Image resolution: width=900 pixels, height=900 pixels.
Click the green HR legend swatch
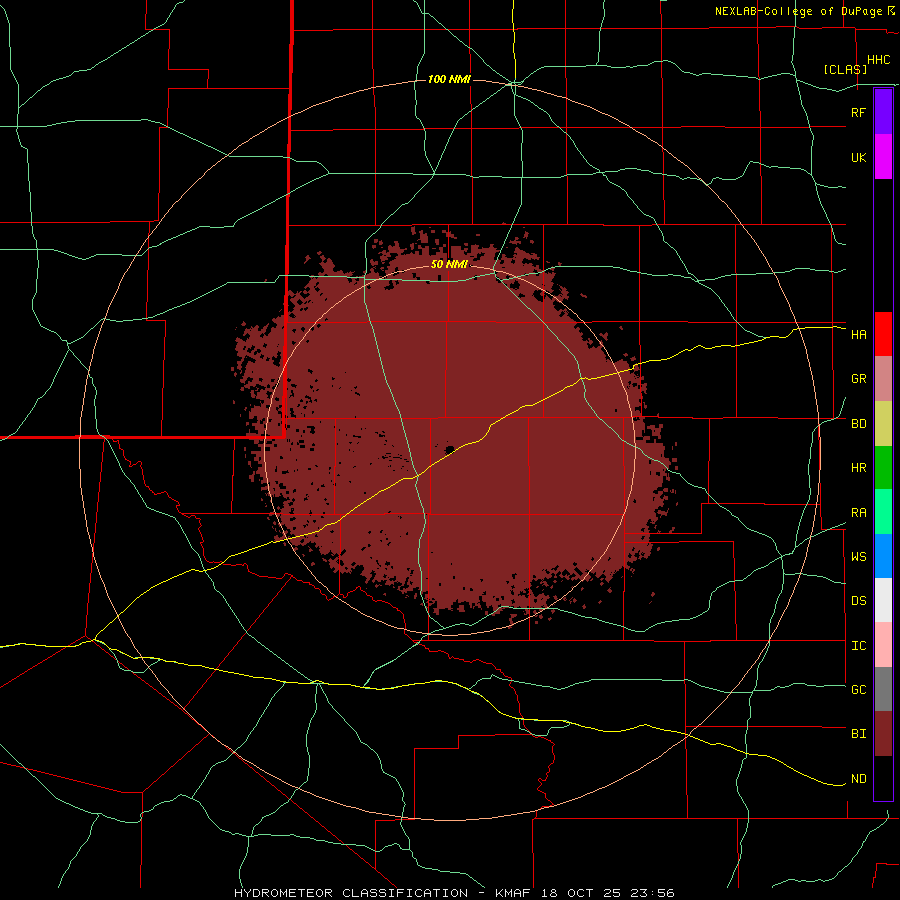tap(883, 468)
